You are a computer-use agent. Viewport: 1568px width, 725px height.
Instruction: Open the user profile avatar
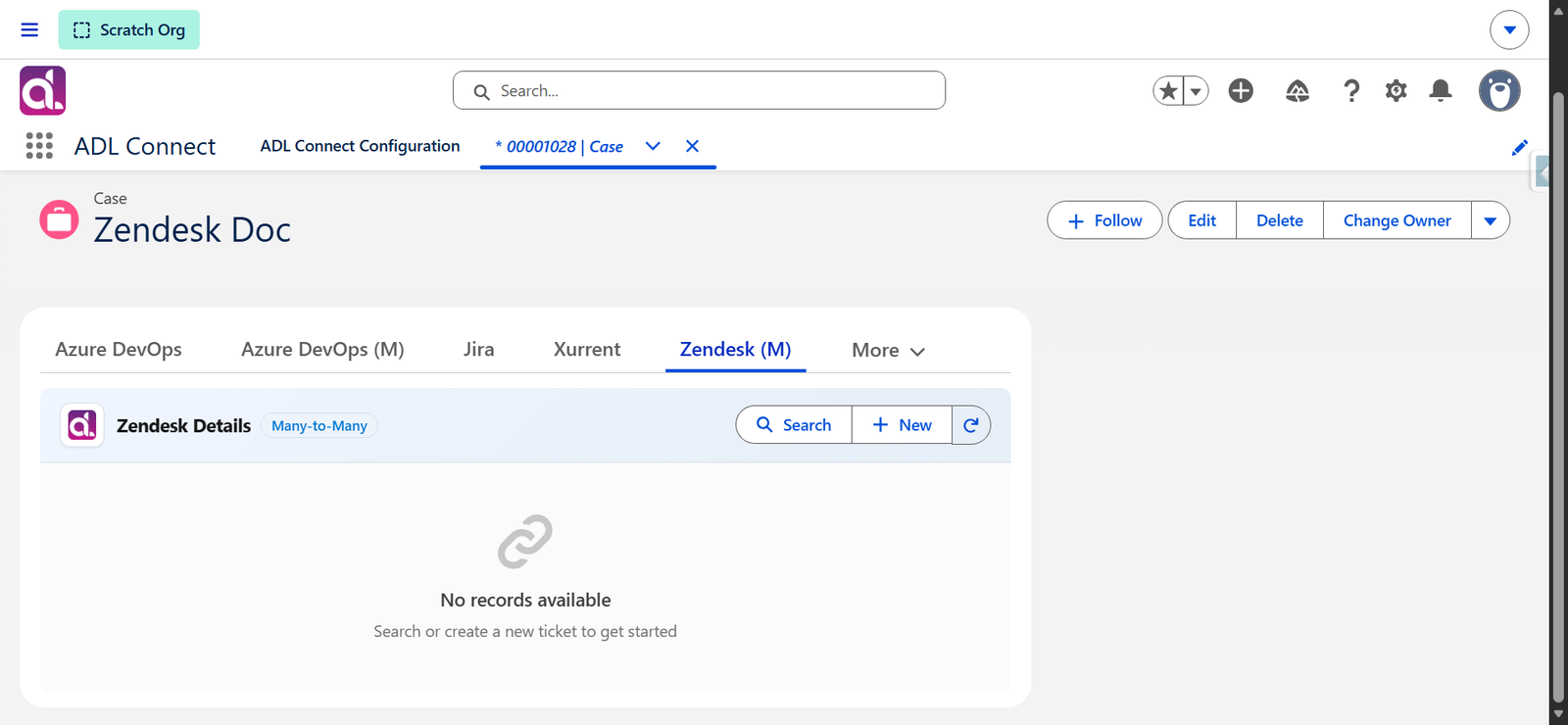[x=1499, y=90]
